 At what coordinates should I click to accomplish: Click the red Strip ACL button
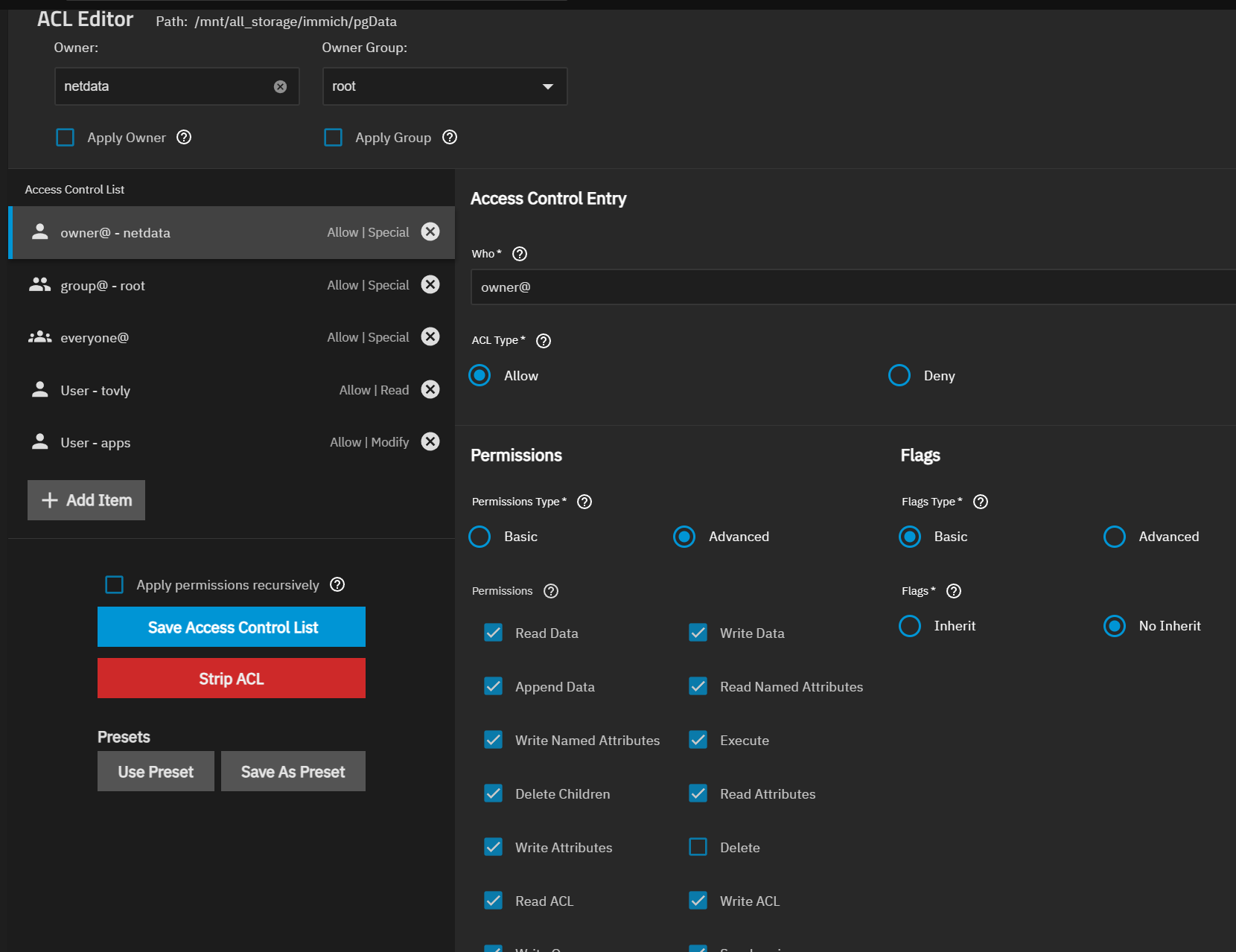[232, 678]
